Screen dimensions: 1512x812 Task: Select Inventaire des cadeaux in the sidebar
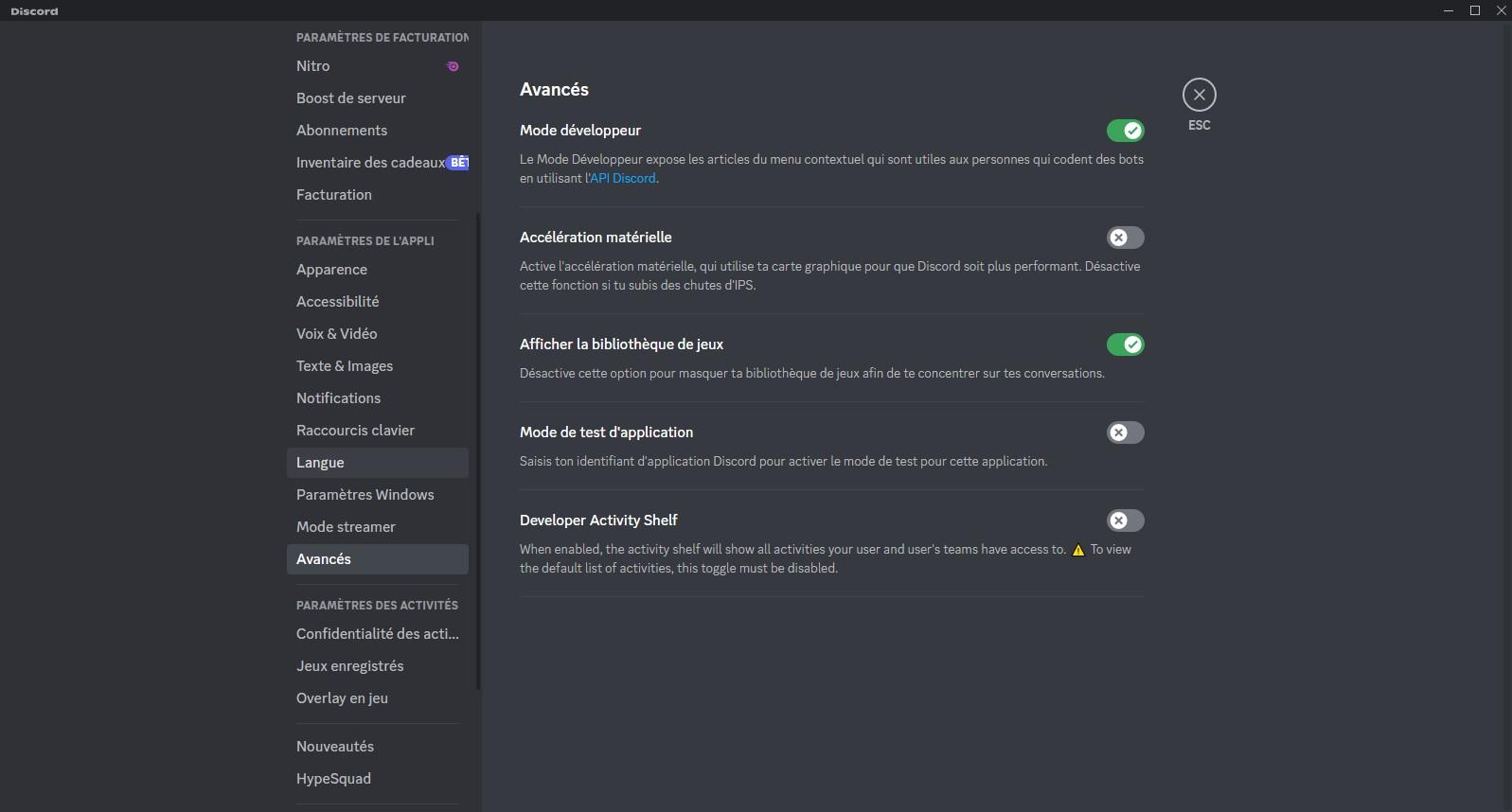pos(378,163)
